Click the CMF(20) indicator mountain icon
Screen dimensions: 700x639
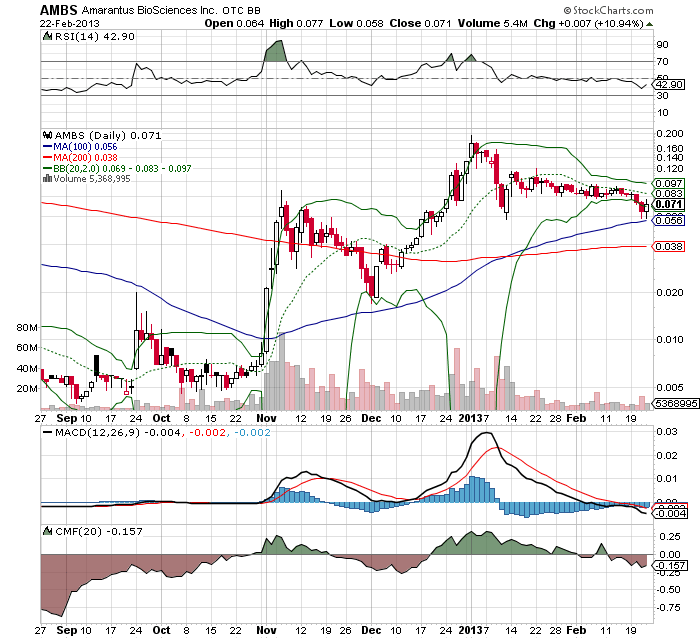[x=47, y=531]
